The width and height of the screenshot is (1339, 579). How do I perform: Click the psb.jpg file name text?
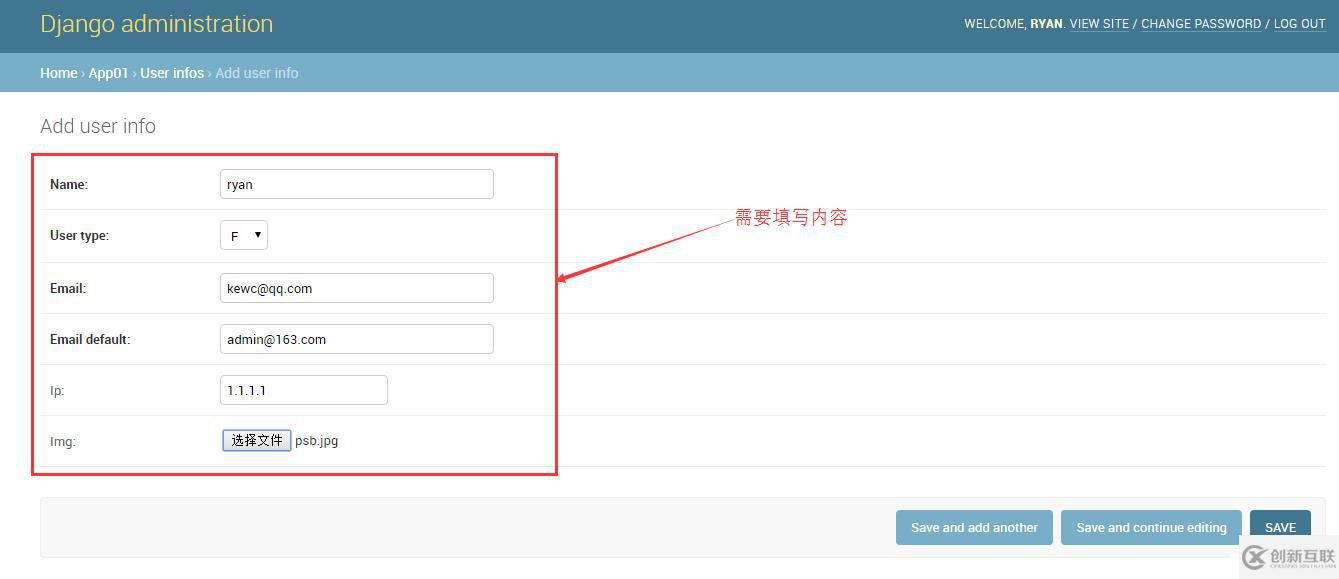(316, 441)
